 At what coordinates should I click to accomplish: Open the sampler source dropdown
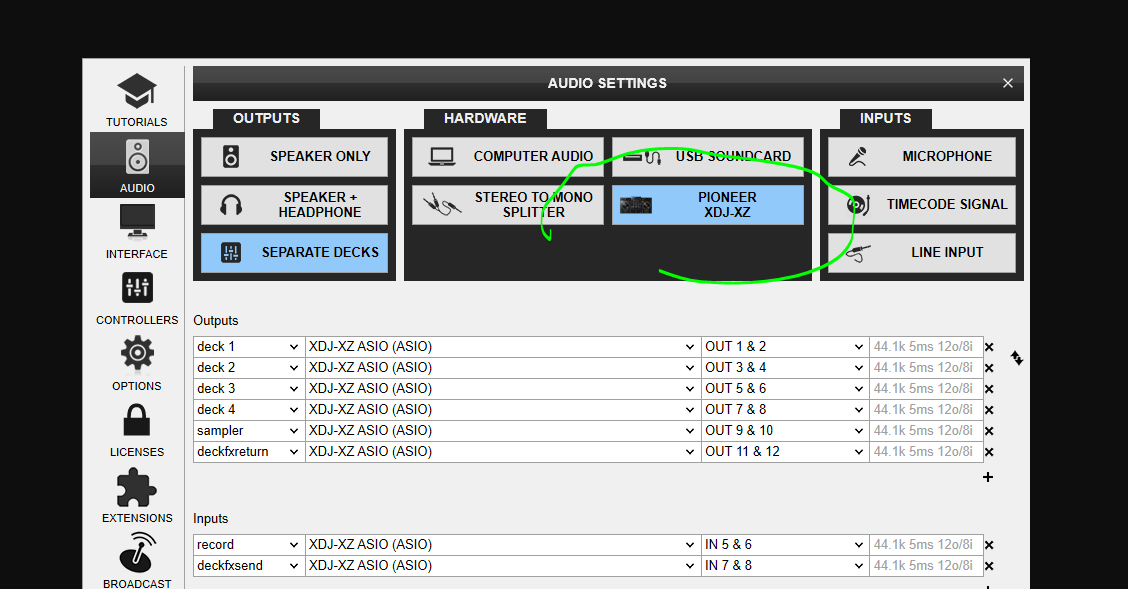(x=249, y=431)
